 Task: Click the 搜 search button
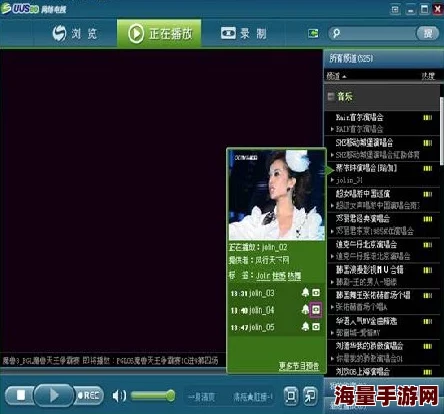click(428, 33)
